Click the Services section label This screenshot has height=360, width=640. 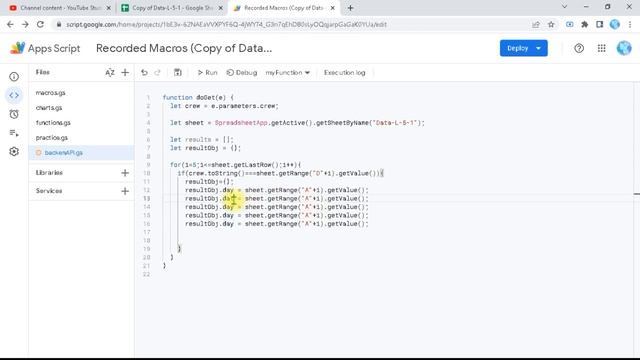pos(49,191)
